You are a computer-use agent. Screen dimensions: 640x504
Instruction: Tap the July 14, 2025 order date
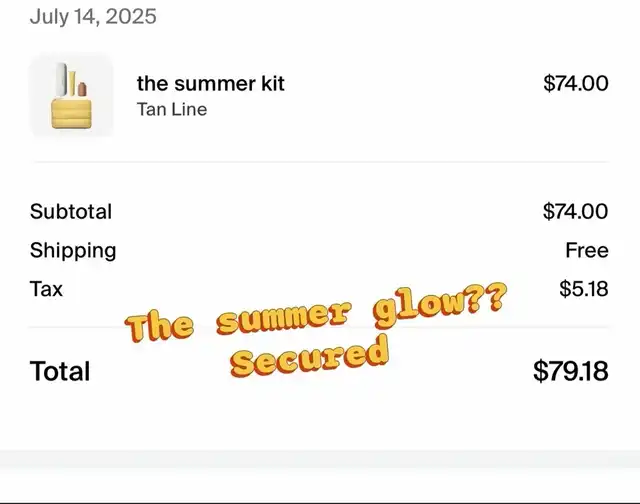coord(93,17)
